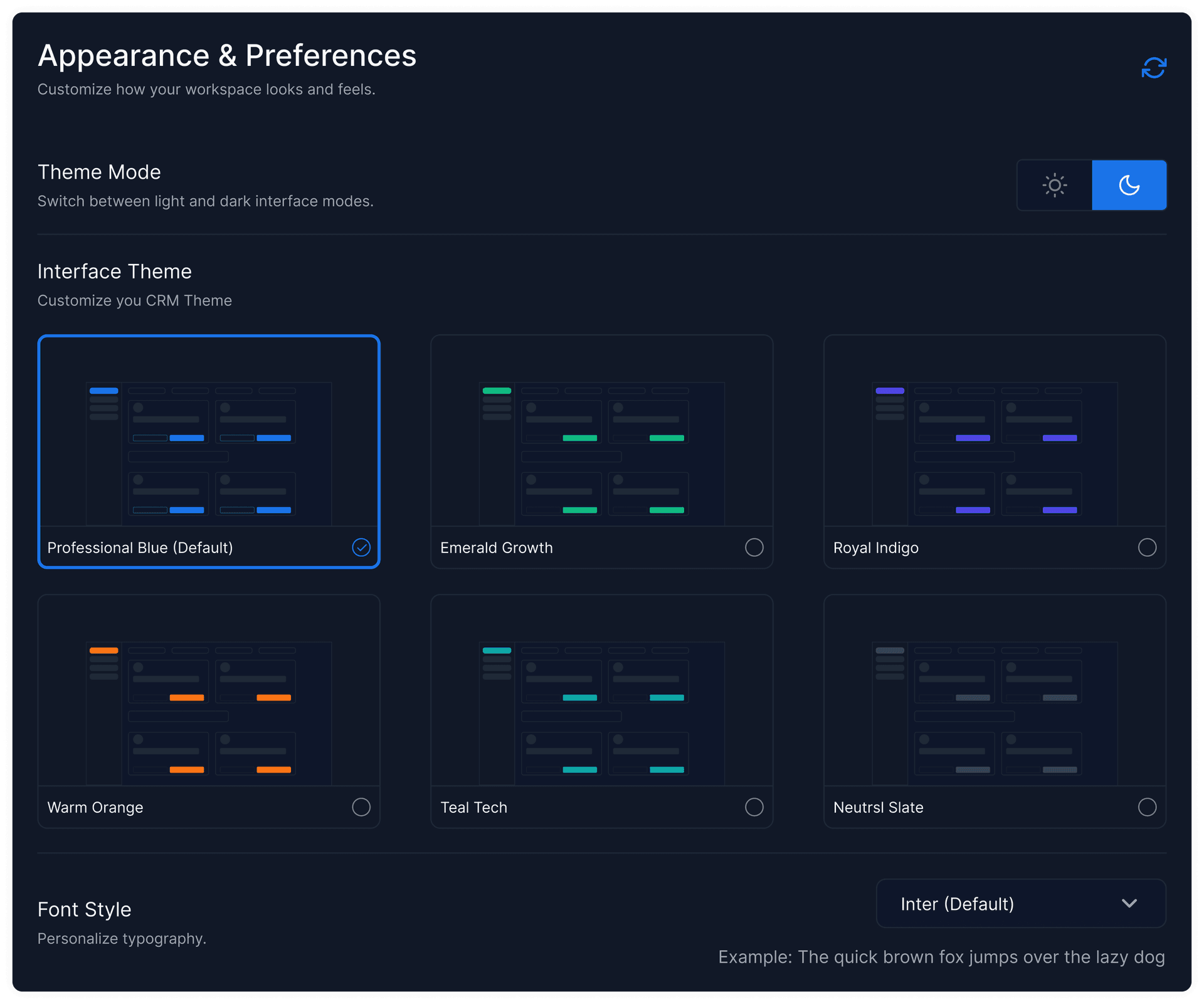Toggle the Theme Mode switch to light

pyautogui.click(x=1054, y=185)
